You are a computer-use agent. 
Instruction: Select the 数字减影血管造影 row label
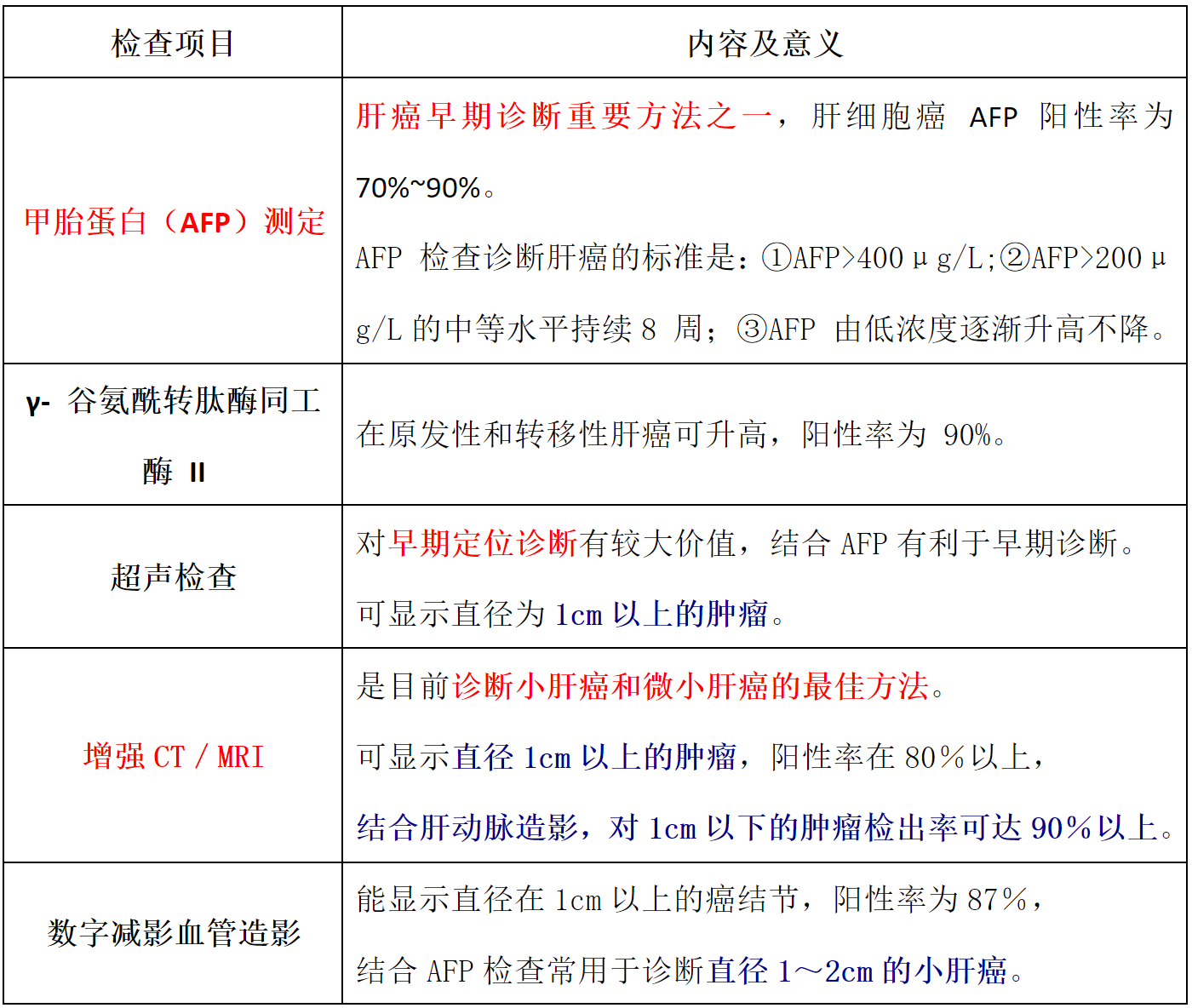tap(174, 933)
